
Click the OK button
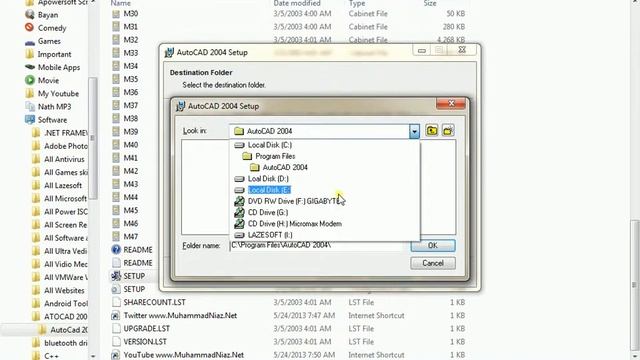point(433,245)
